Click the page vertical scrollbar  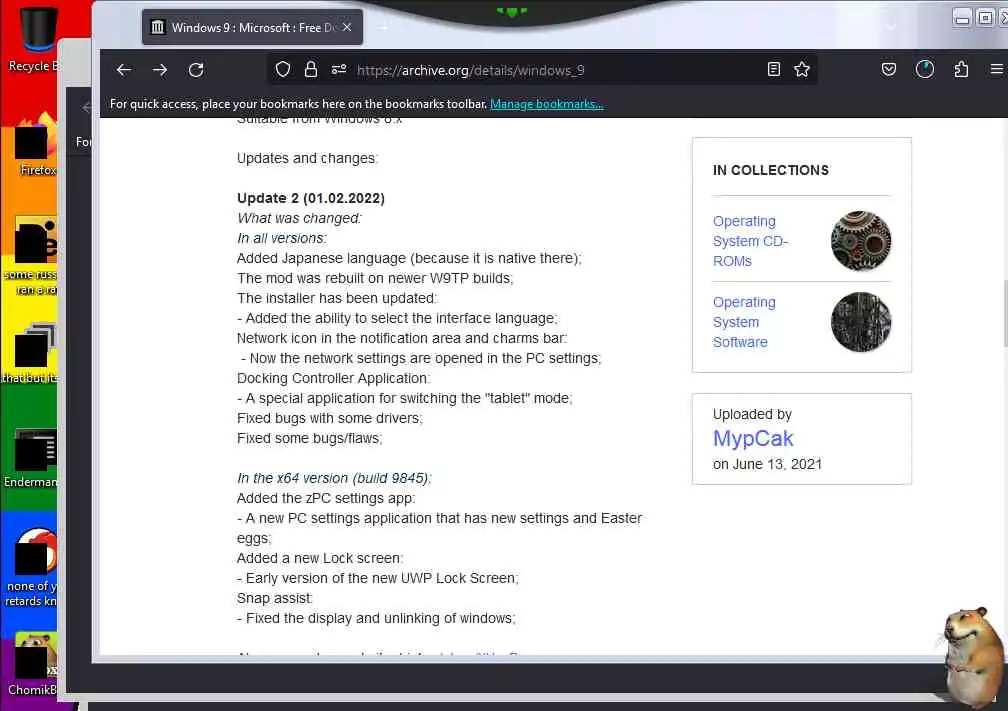(1004, 314)
